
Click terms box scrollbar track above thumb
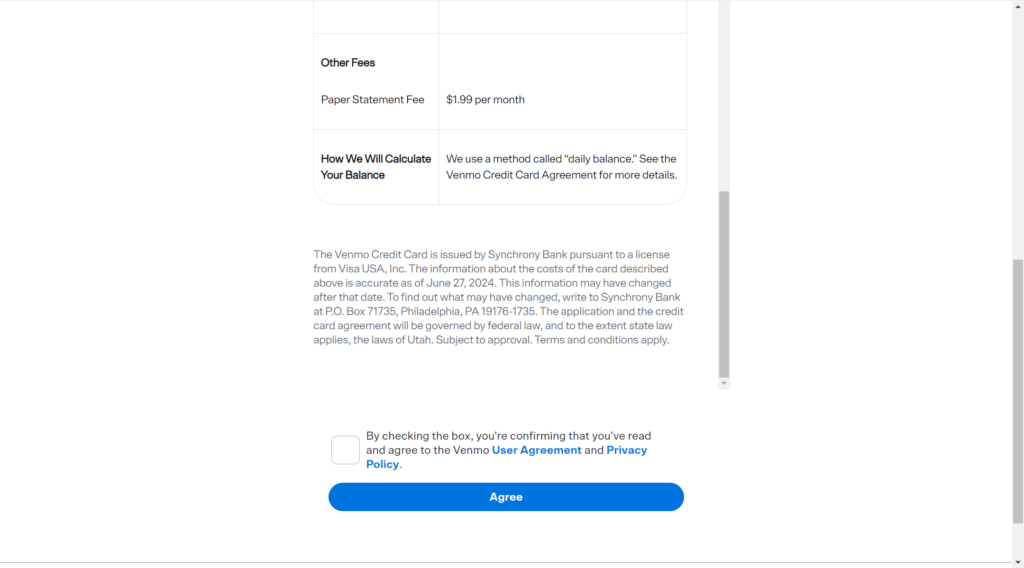point(724,96)
